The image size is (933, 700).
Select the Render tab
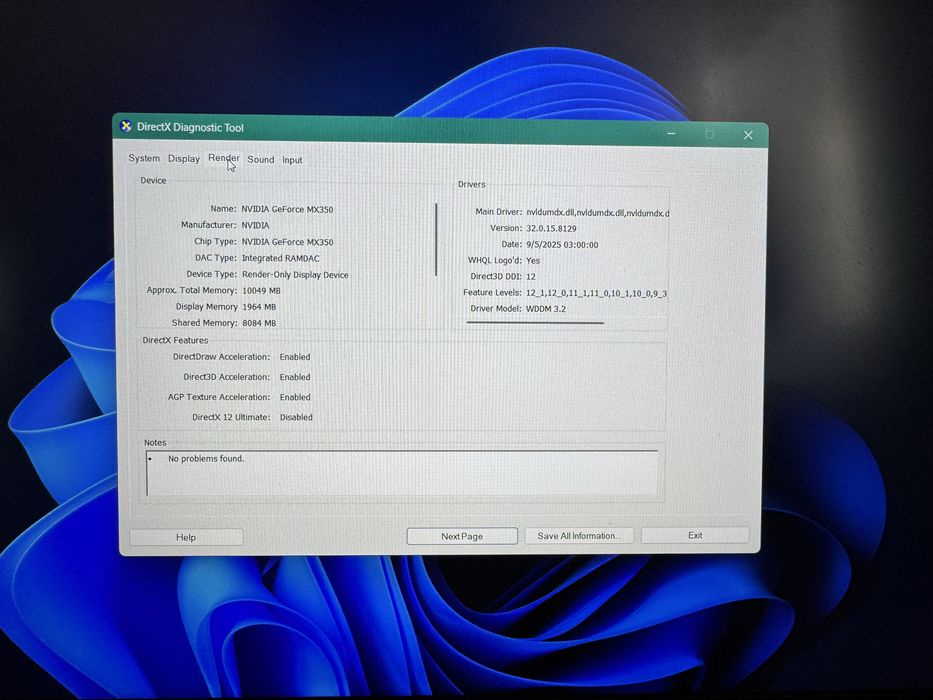(224, 158)
